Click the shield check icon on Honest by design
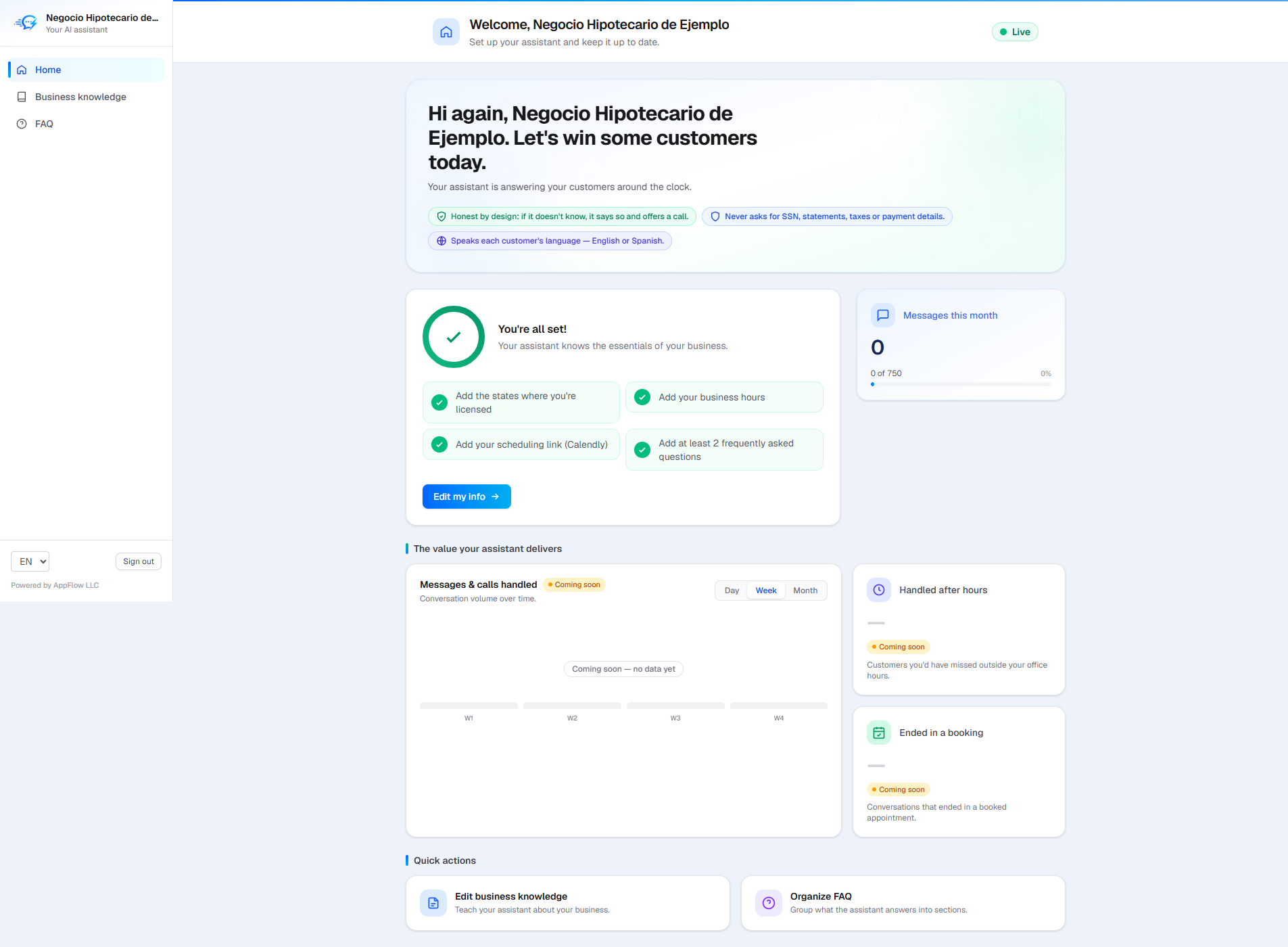1288x947 pixels. tap(442, 216)
